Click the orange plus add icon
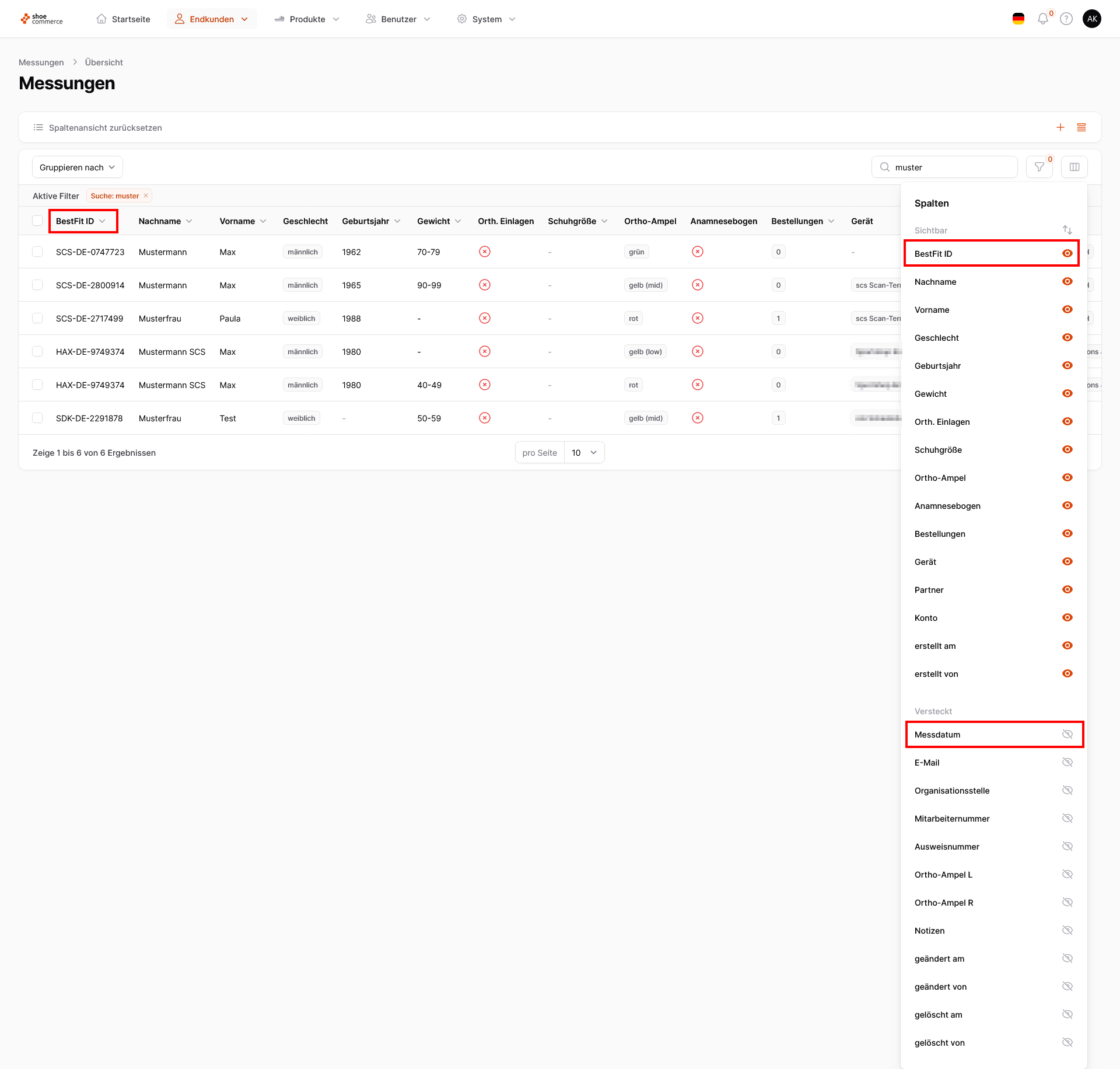This screenshot has height=1069, width=1120. pos(1060,127)
